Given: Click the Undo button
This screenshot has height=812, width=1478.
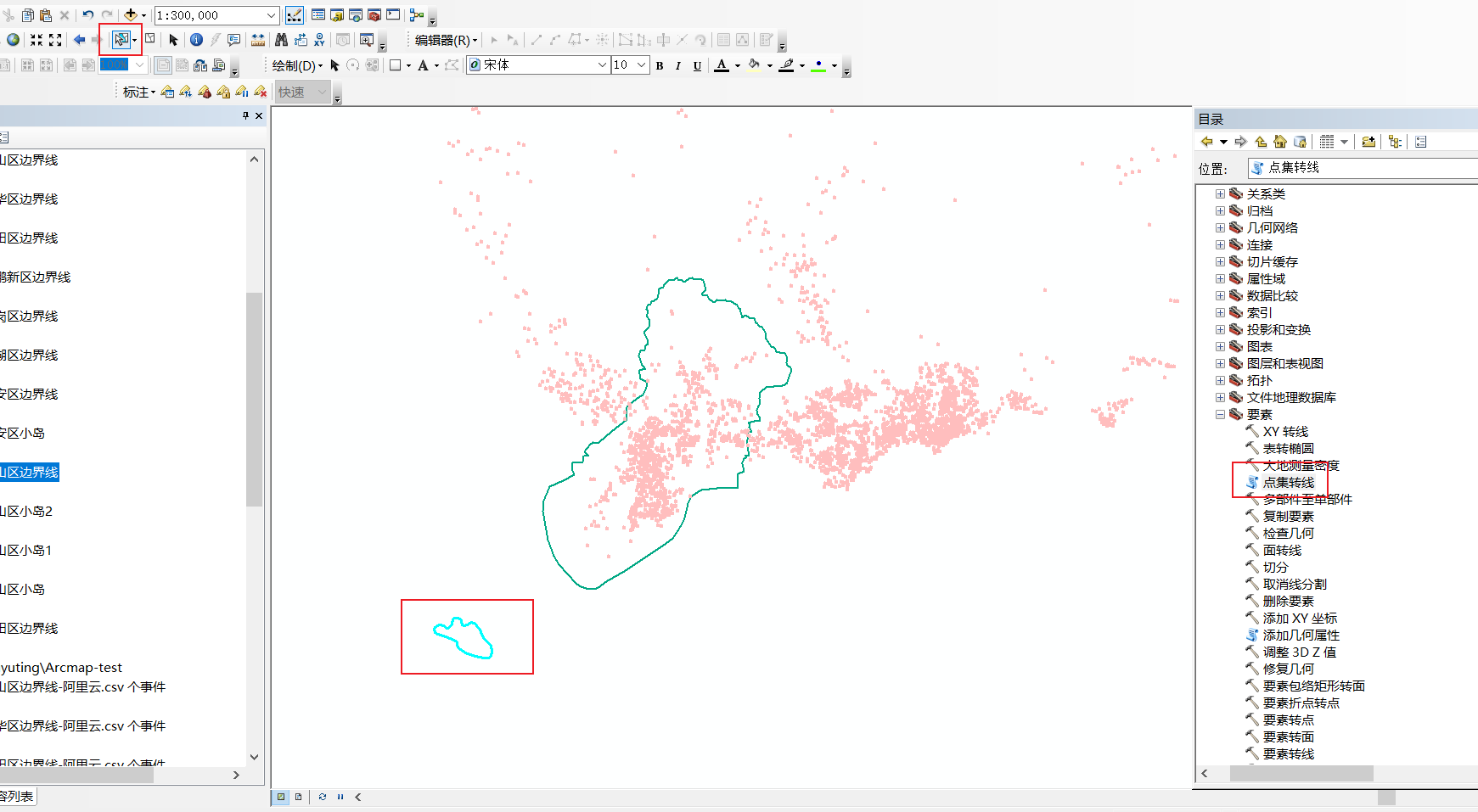Looking at the screenshot, I should coord(87,14).
